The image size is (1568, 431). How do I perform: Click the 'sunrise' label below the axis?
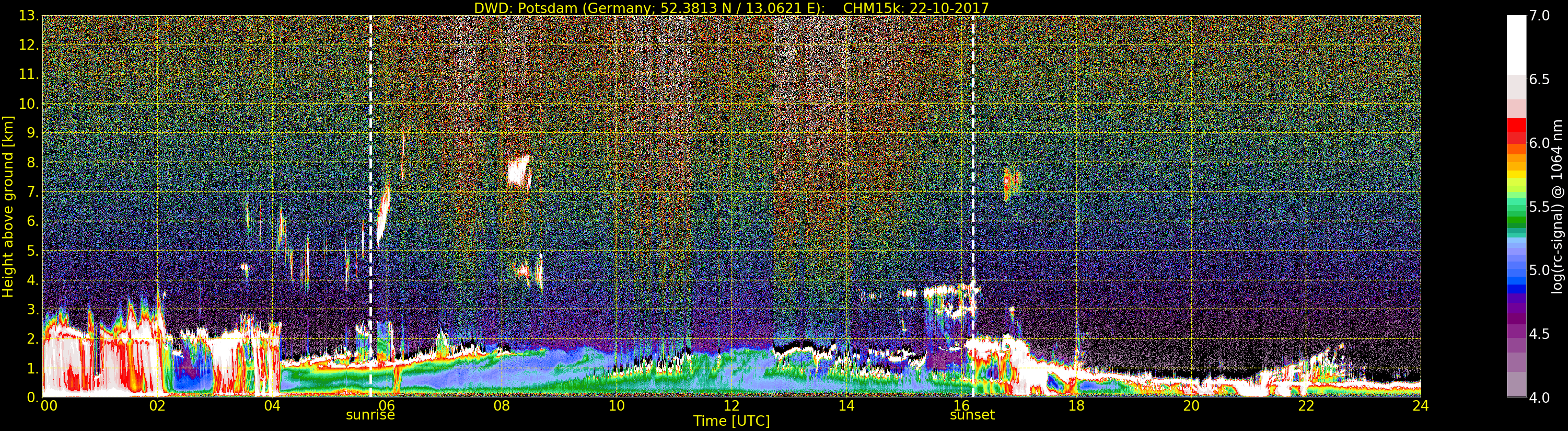[x=370, y=415]
